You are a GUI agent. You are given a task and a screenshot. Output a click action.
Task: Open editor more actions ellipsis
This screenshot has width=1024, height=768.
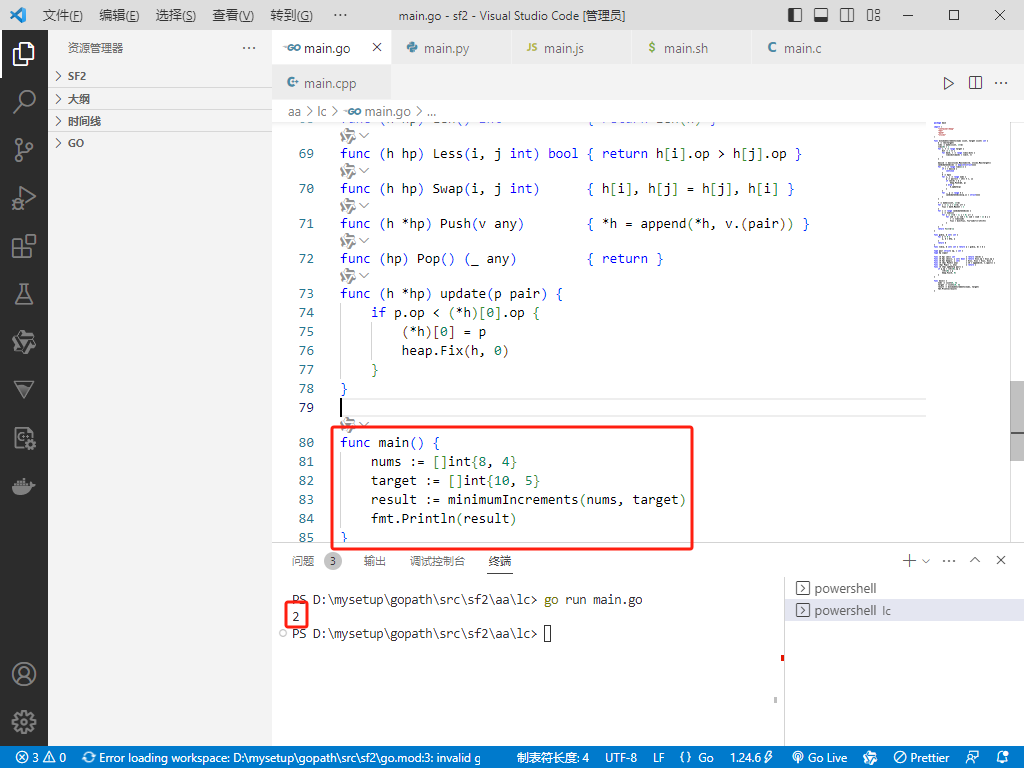pyautogui.click(x=1001, y=83)
